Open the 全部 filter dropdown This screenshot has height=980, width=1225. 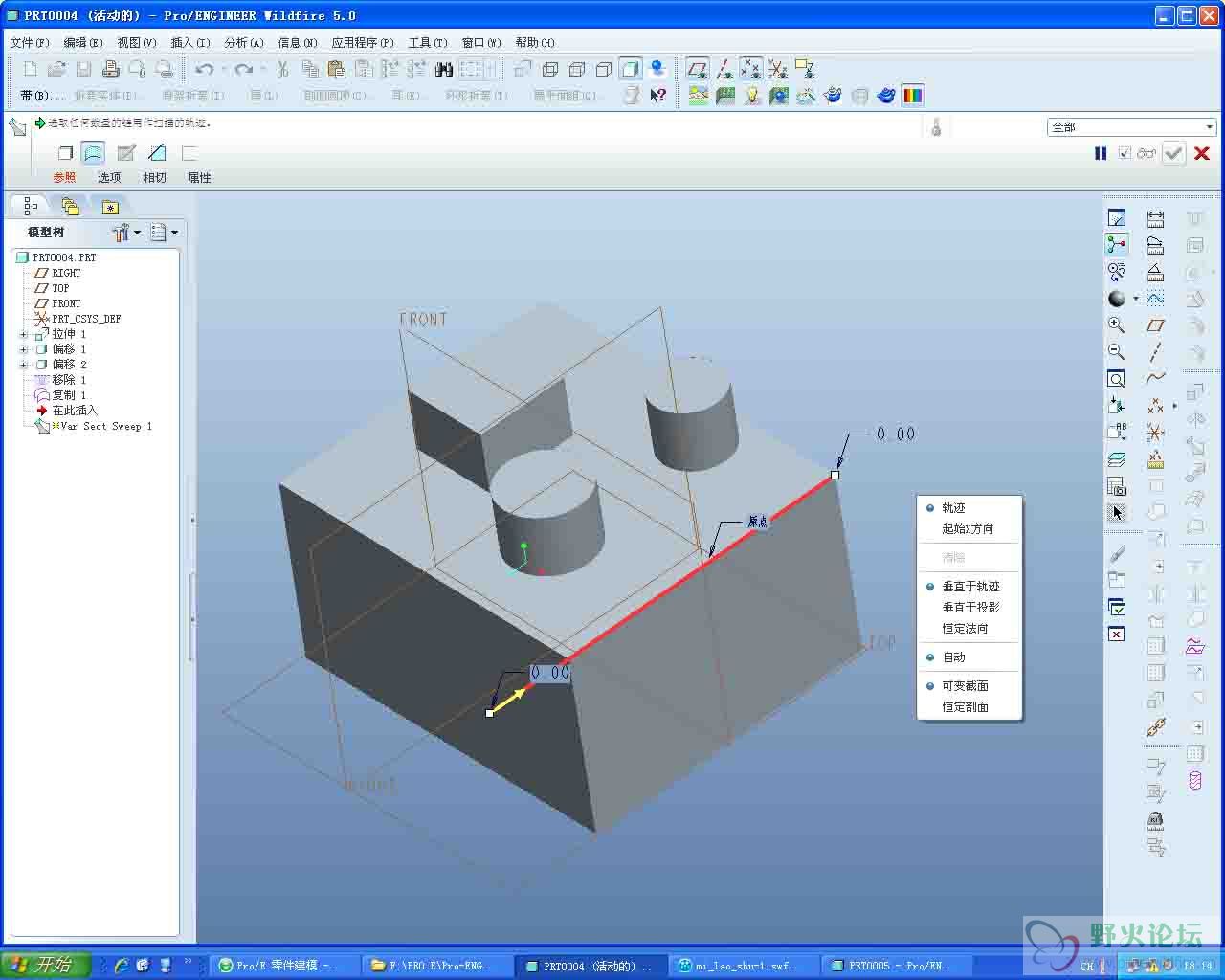click(x=1131, y=127)
